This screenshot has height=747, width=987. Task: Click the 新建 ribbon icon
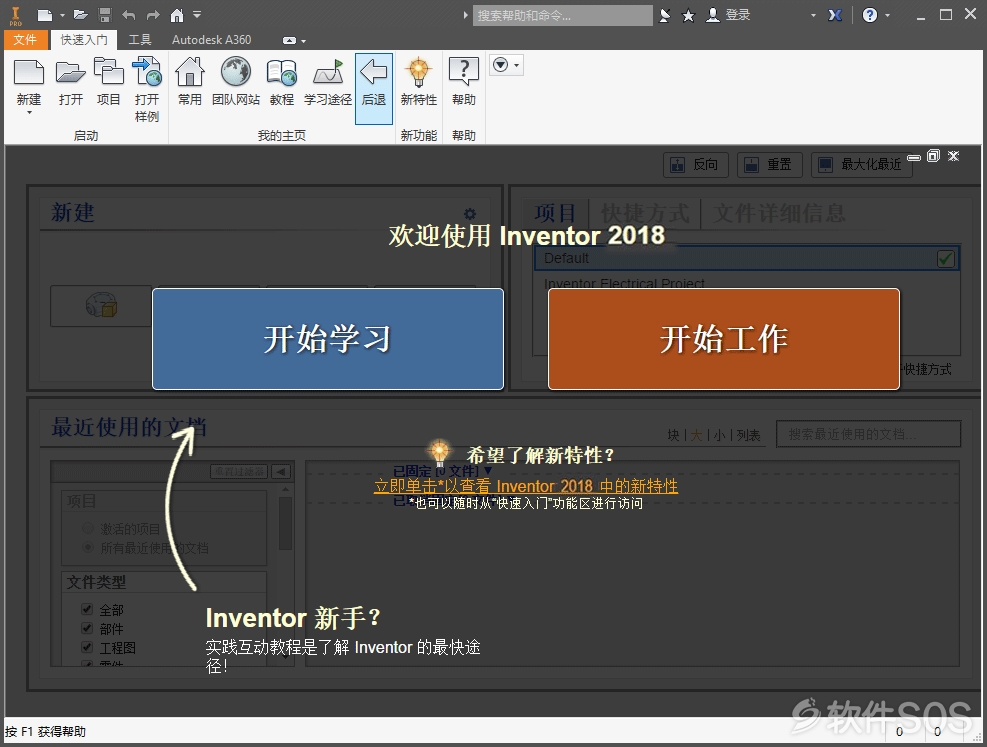pos(29,73)
